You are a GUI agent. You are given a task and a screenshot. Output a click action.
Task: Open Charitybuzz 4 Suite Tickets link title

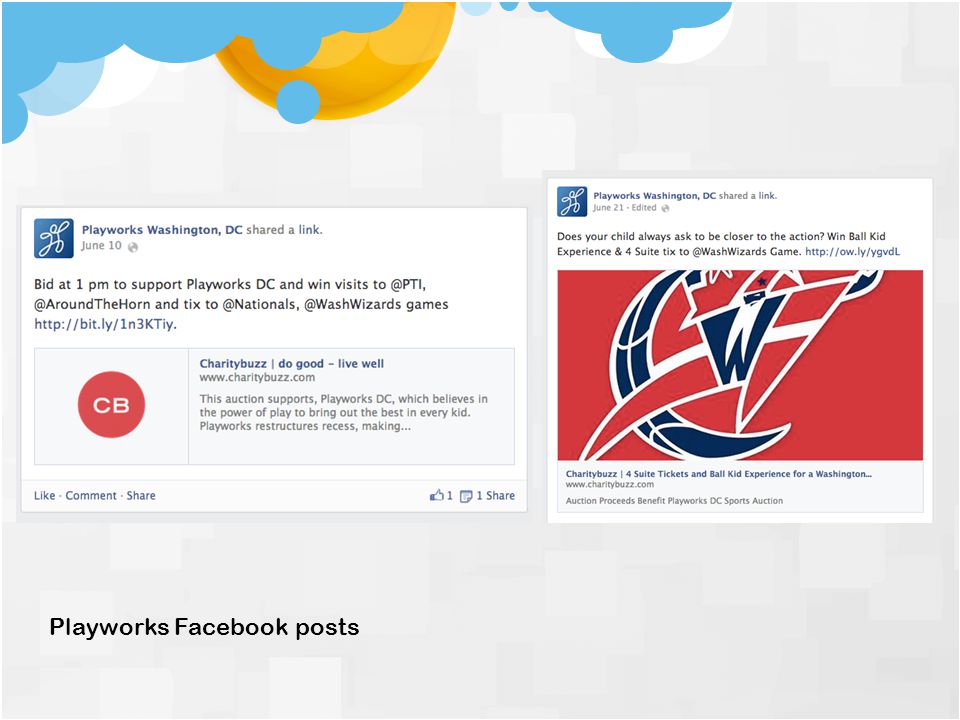[x=719, y=474]
